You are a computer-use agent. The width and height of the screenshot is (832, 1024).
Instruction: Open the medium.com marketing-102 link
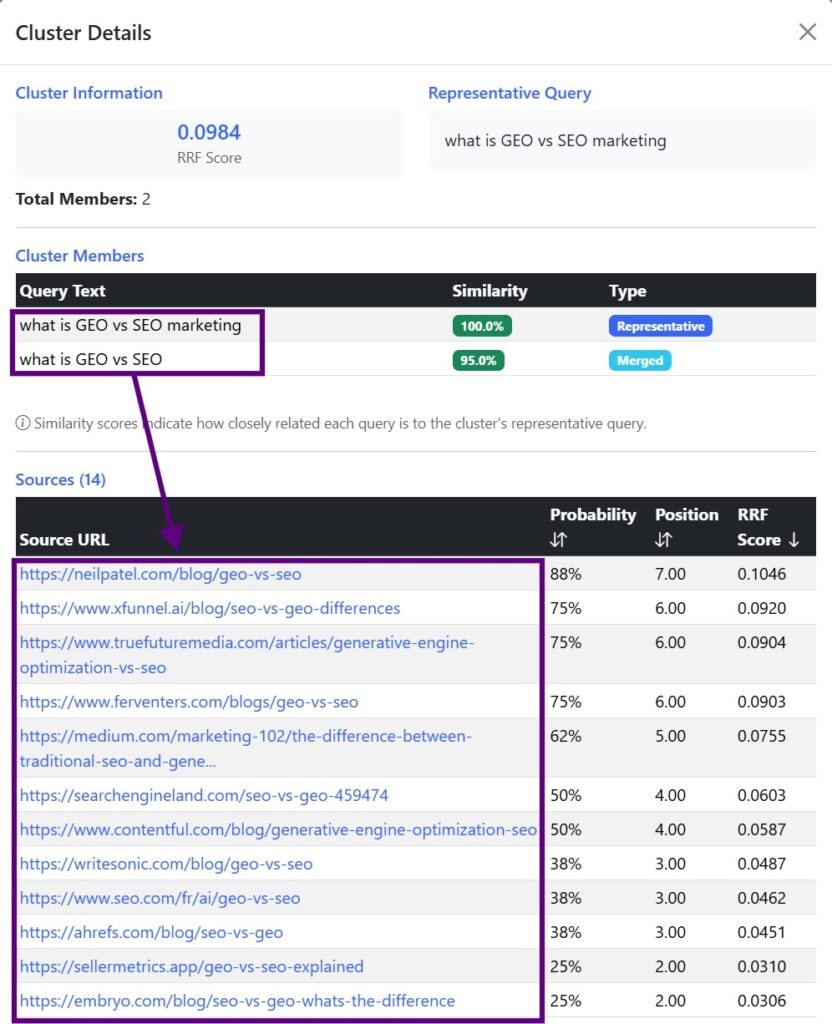tap(246, 748)
